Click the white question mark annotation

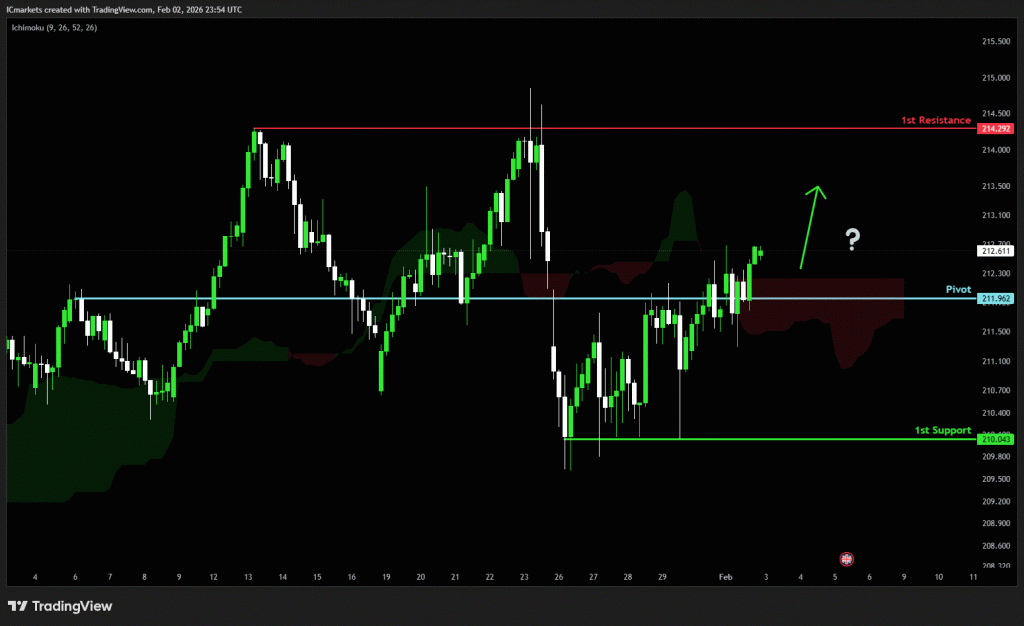(x=852, y=239)
